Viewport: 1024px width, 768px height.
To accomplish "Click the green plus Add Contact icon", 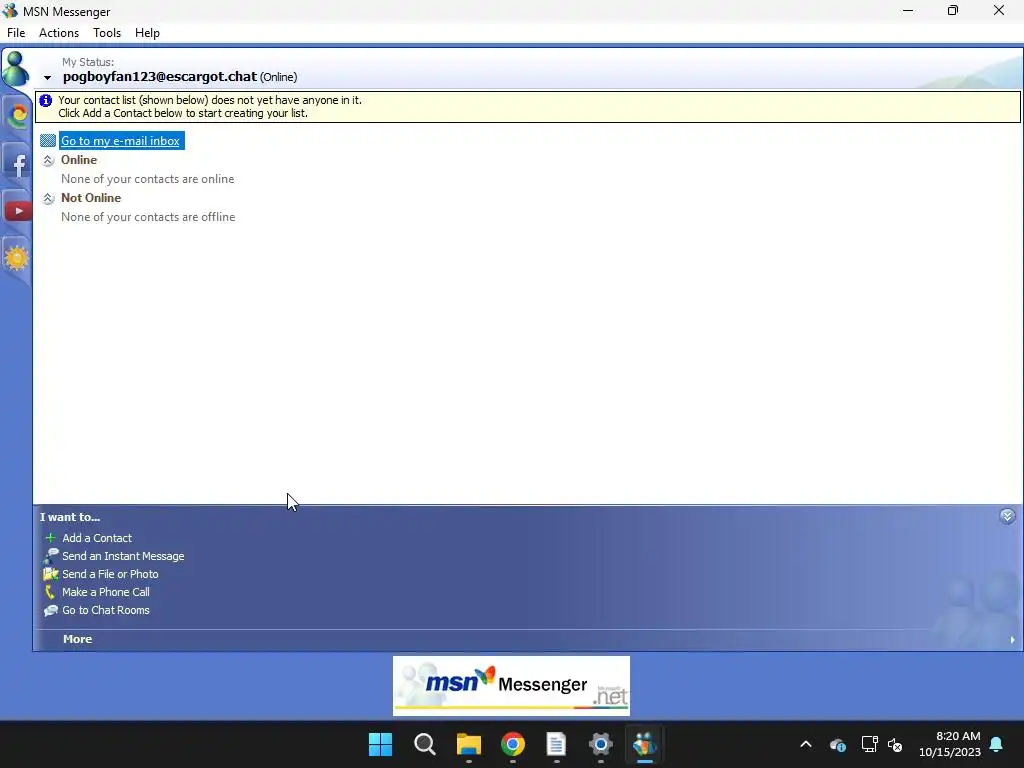I will 50,537.
